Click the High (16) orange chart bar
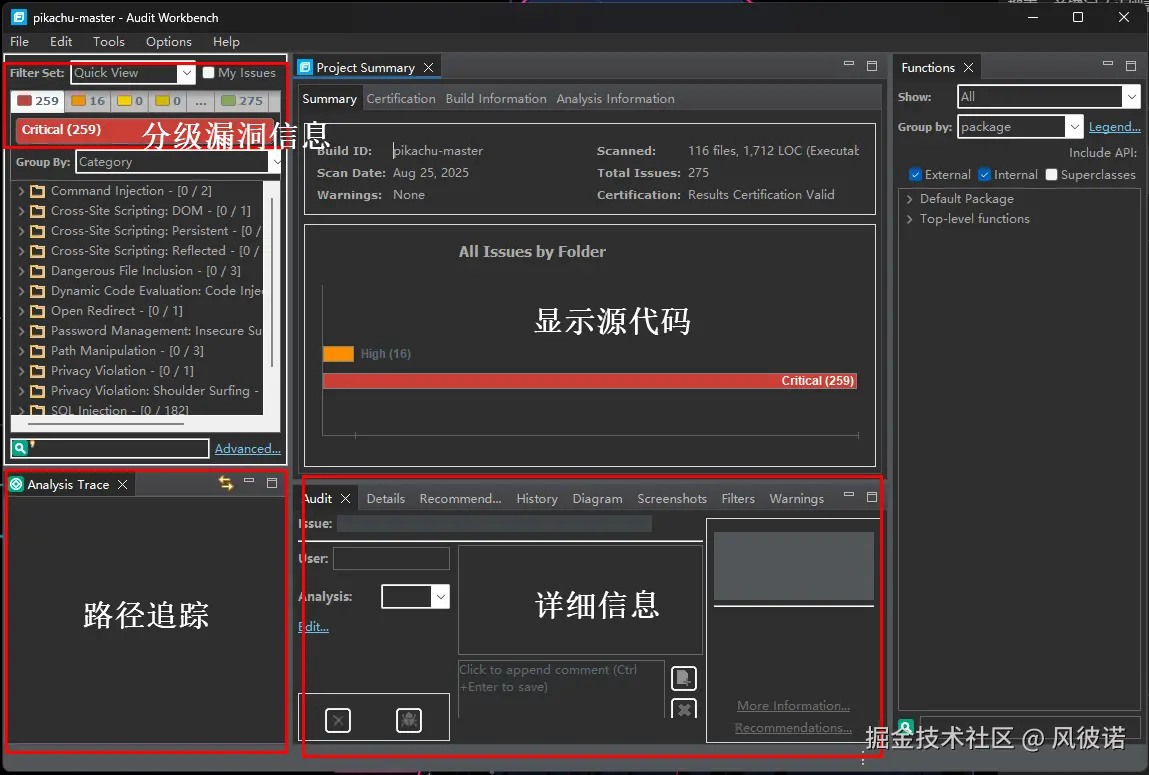The height and width of the screenshot is (775, 1149). pos(339,354)
